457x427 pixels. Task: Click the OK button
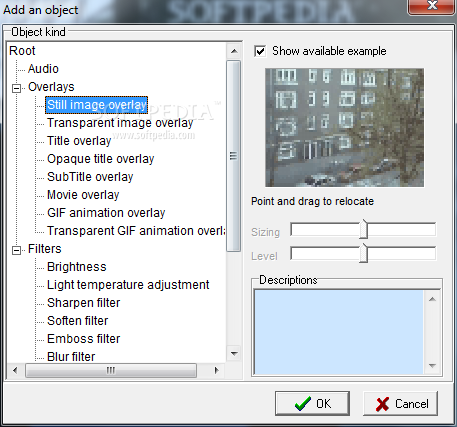[312, 404]
